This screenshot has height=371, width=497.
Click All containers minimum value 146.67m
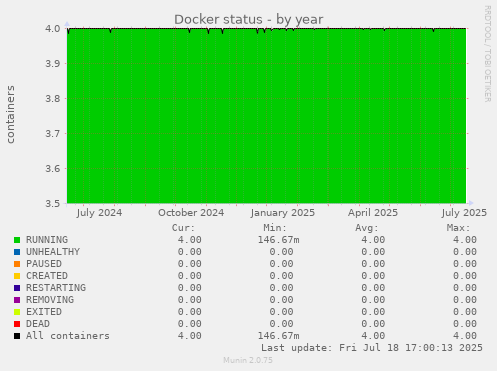(x=279, y=336)
